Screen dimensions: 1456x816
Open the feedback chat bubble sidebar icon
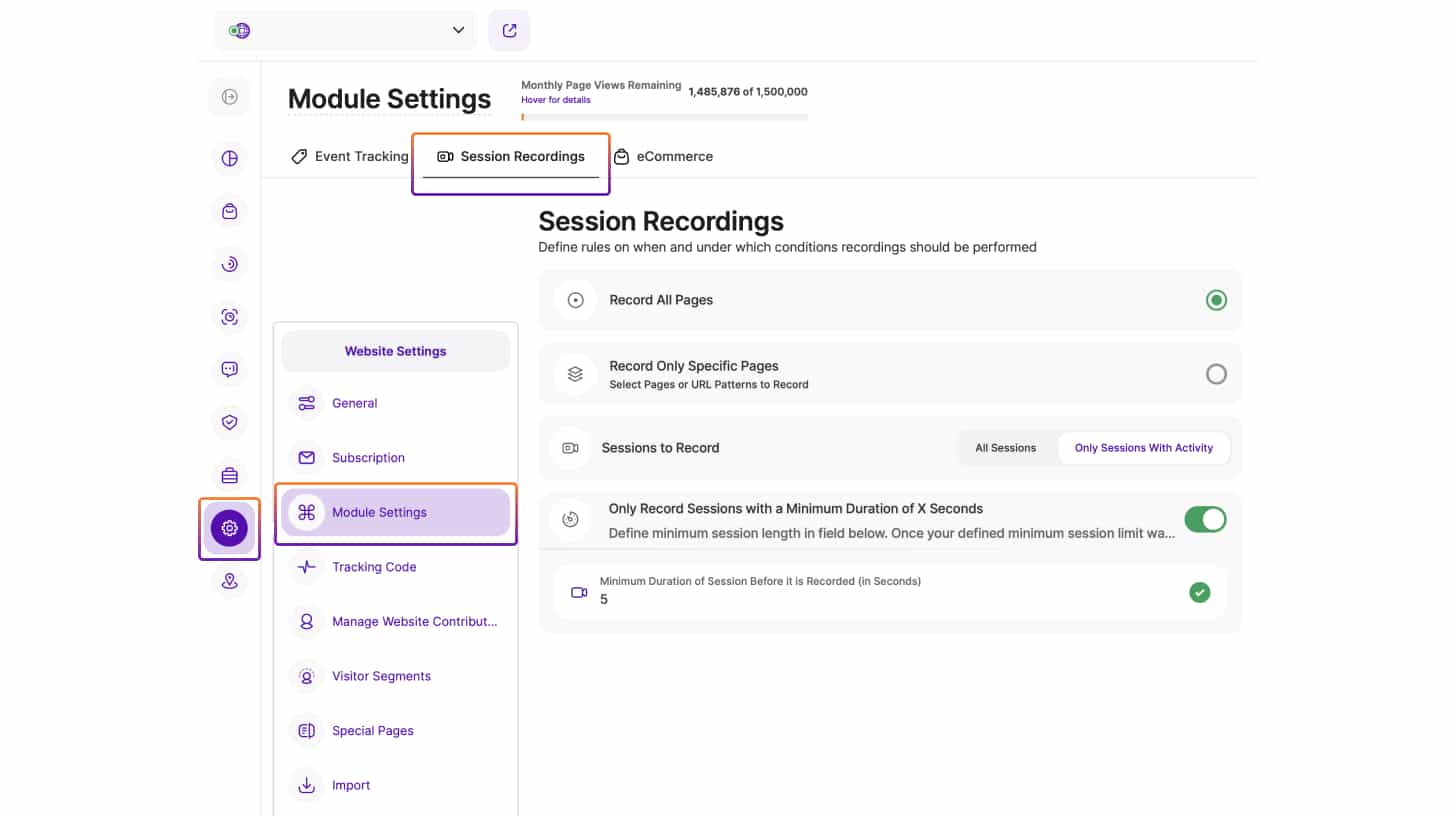point(229,369)
